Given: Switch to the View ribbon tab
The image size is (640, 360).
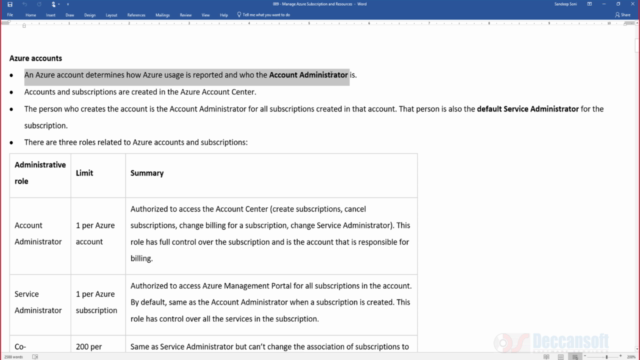Looking at the screenshot, I should (x=206, y=15).
